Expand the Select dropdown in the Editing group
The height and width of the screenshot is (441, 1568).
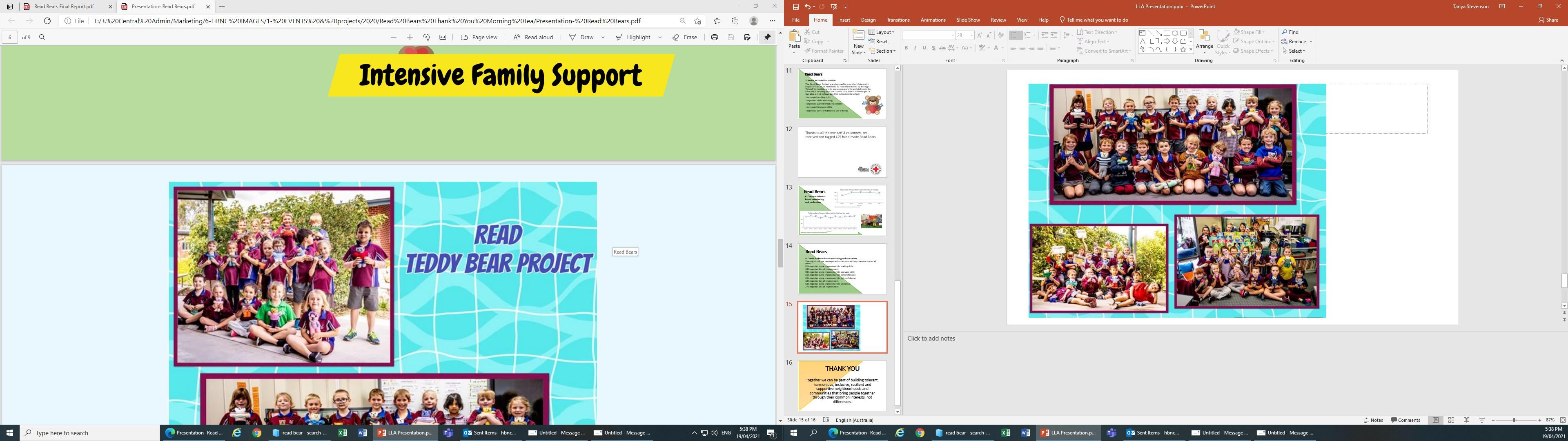point(1296,51)
